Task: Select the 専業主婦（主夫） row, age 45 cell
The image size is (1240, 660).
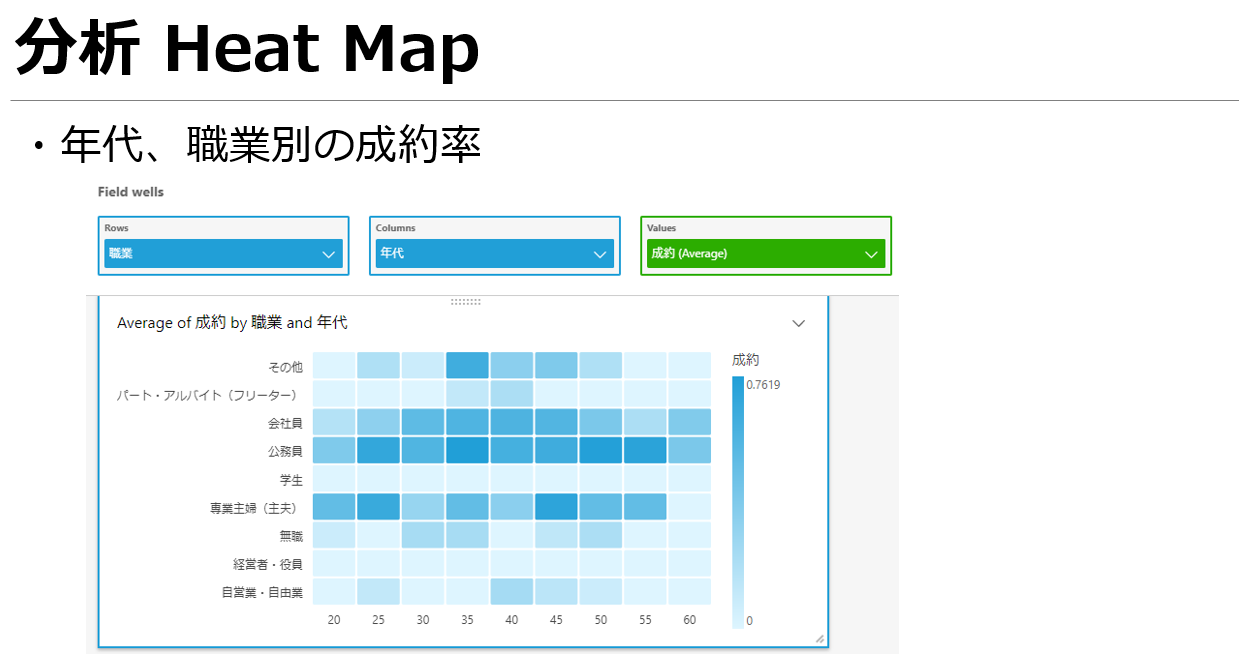Action: [556, 506]
